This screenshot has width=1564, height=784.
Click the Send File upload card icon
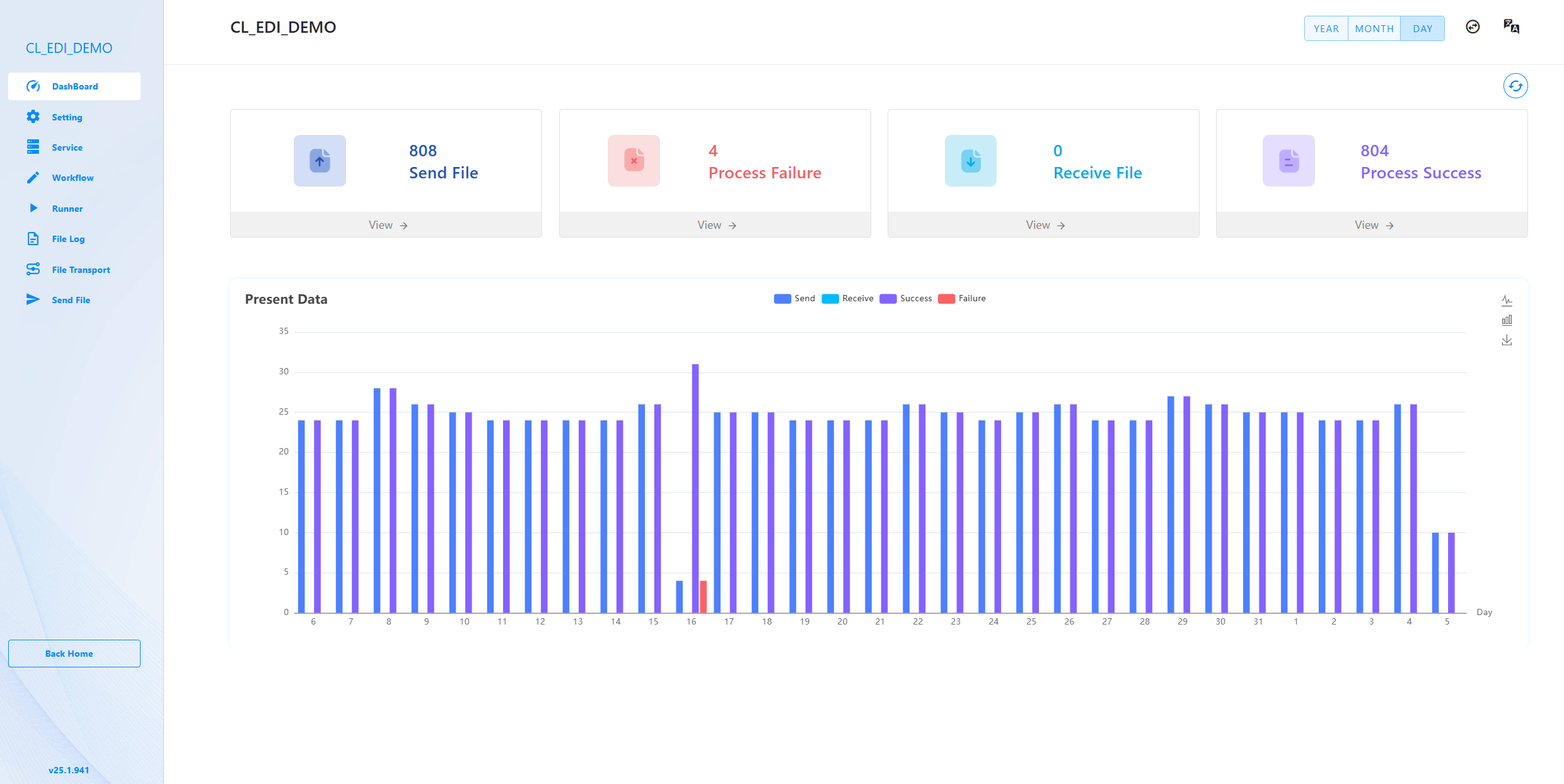click(x=320, y=161)
